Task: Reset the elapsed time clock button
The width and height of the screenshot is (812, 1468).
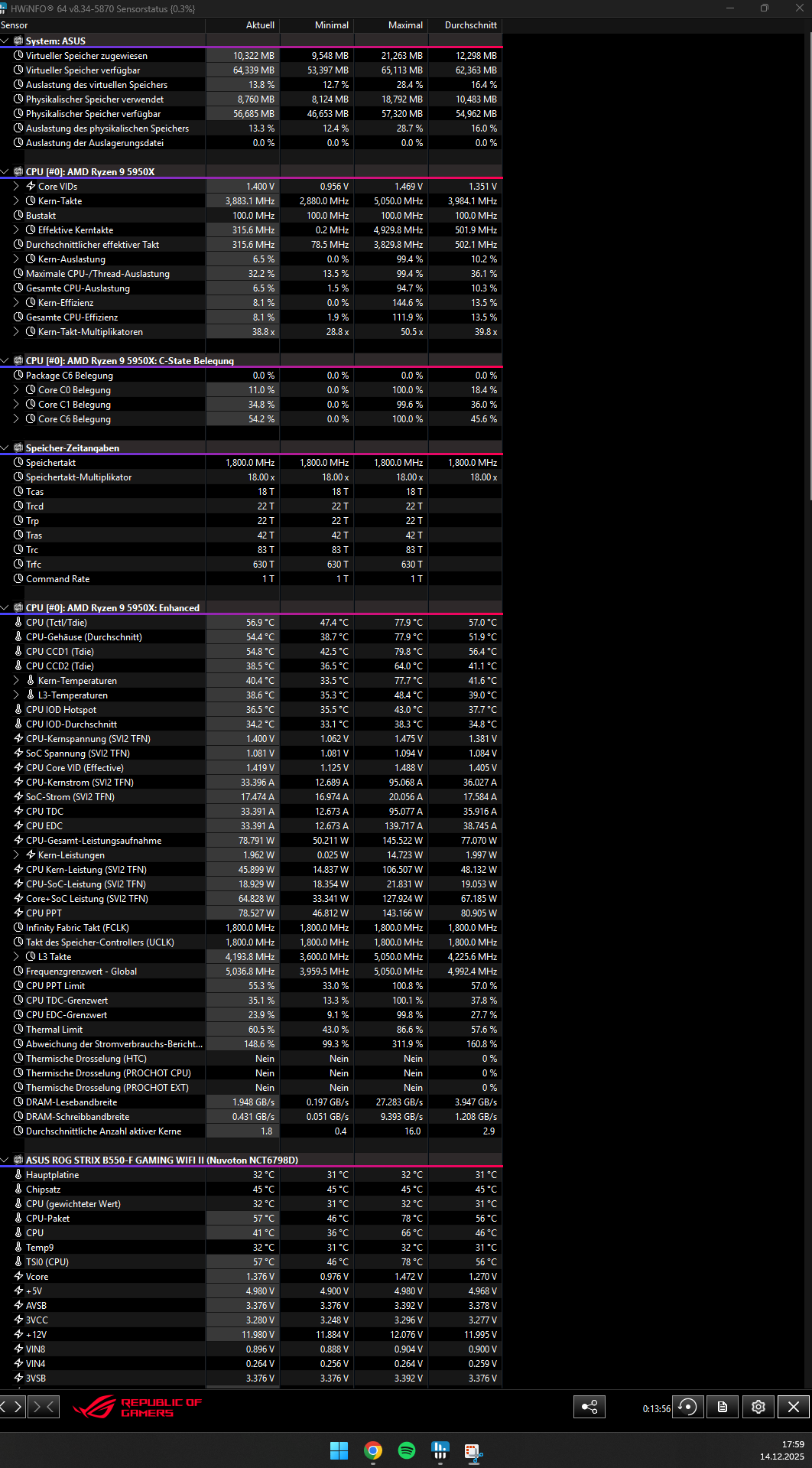Action: (688, 1407)
